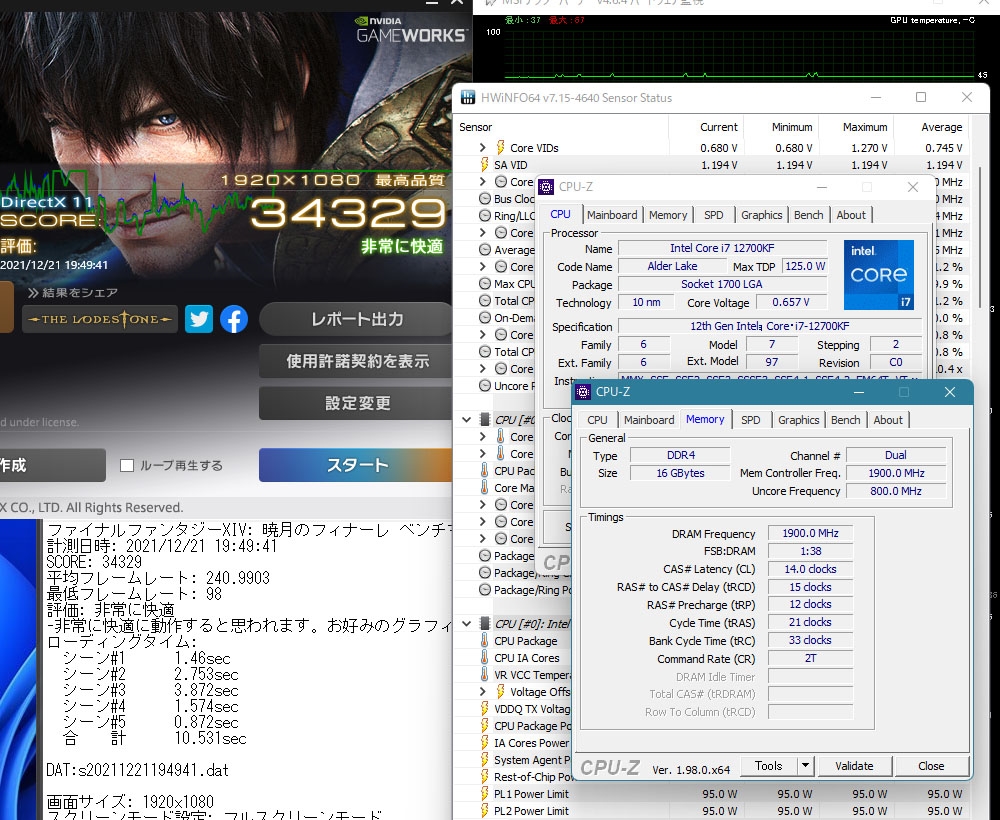Share result on Facebook icon
The width and height of the screenshot is (1000, 820).
[234, 319]
